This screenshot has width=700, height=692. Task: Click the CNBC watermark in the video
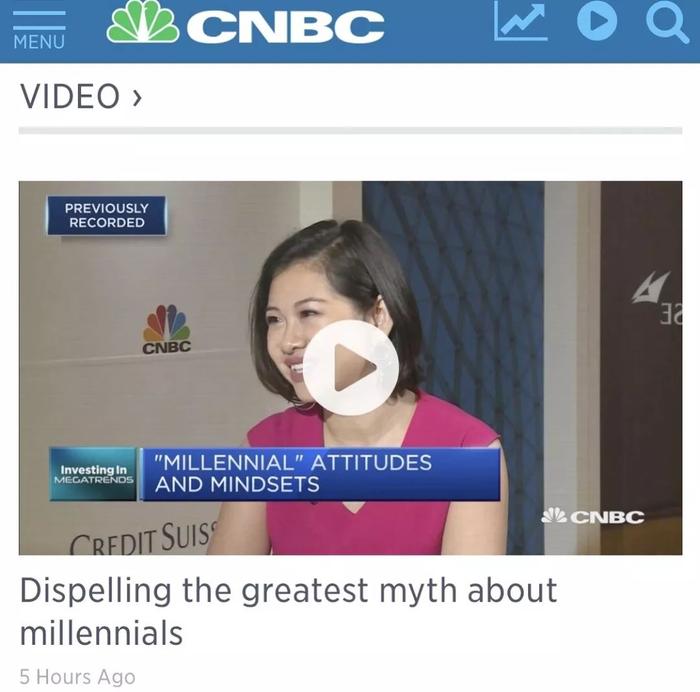(x=593, y=517)
